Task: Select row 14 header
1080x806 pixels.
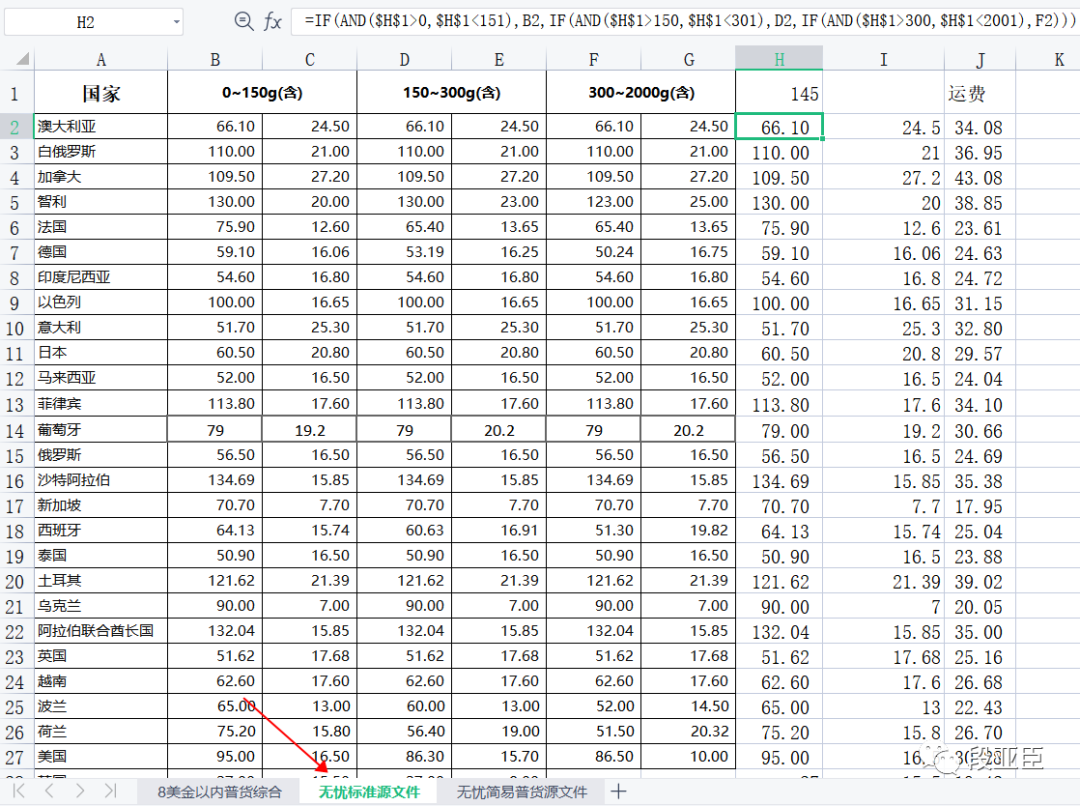Action: [15, 431]
